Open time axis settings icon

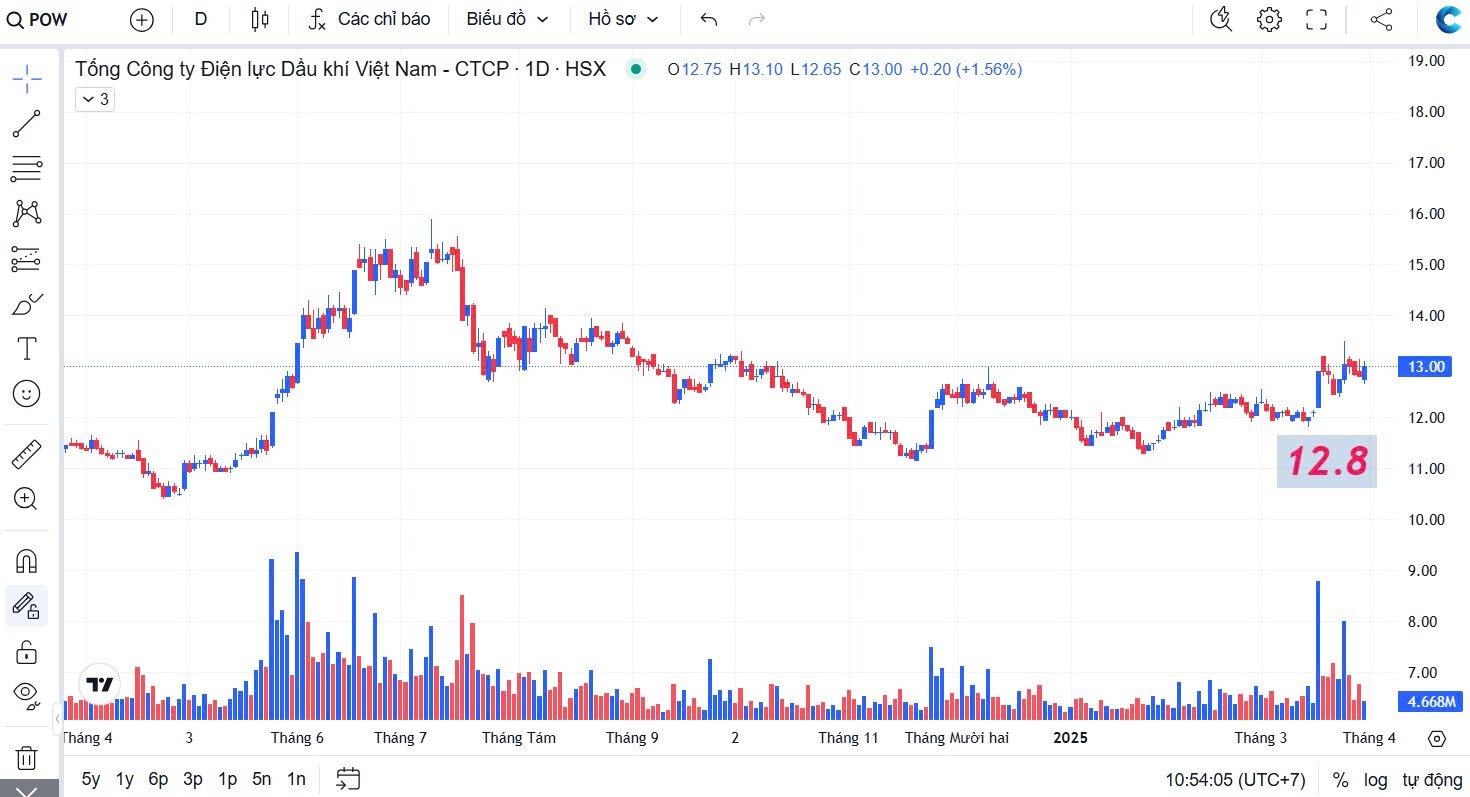[1437, 739]
